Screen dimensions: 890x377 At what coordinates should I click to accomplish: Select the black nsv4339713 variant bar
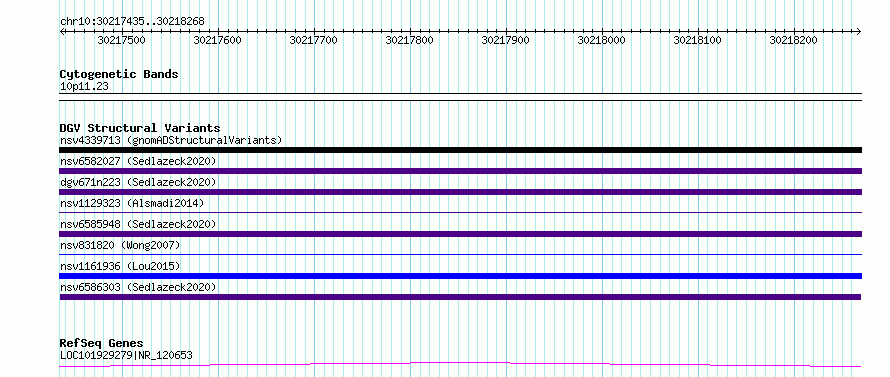460,150
